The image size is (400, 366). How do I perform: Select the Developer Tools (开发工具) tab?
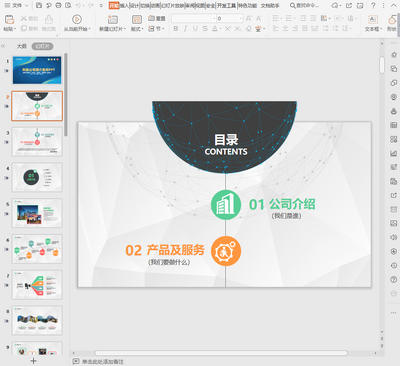click(x=226, y=5)
